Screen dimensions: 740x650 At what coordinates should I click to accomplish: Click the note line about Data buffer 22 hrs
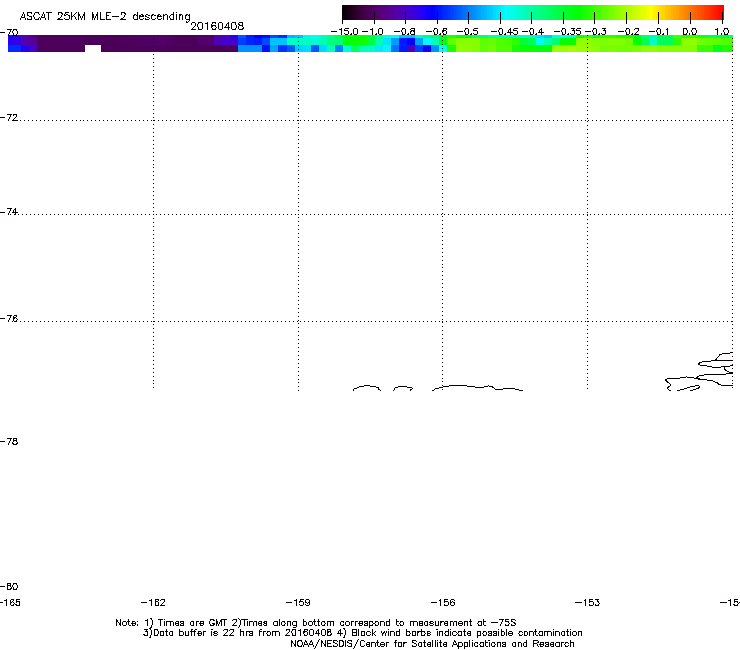point(362,633)
